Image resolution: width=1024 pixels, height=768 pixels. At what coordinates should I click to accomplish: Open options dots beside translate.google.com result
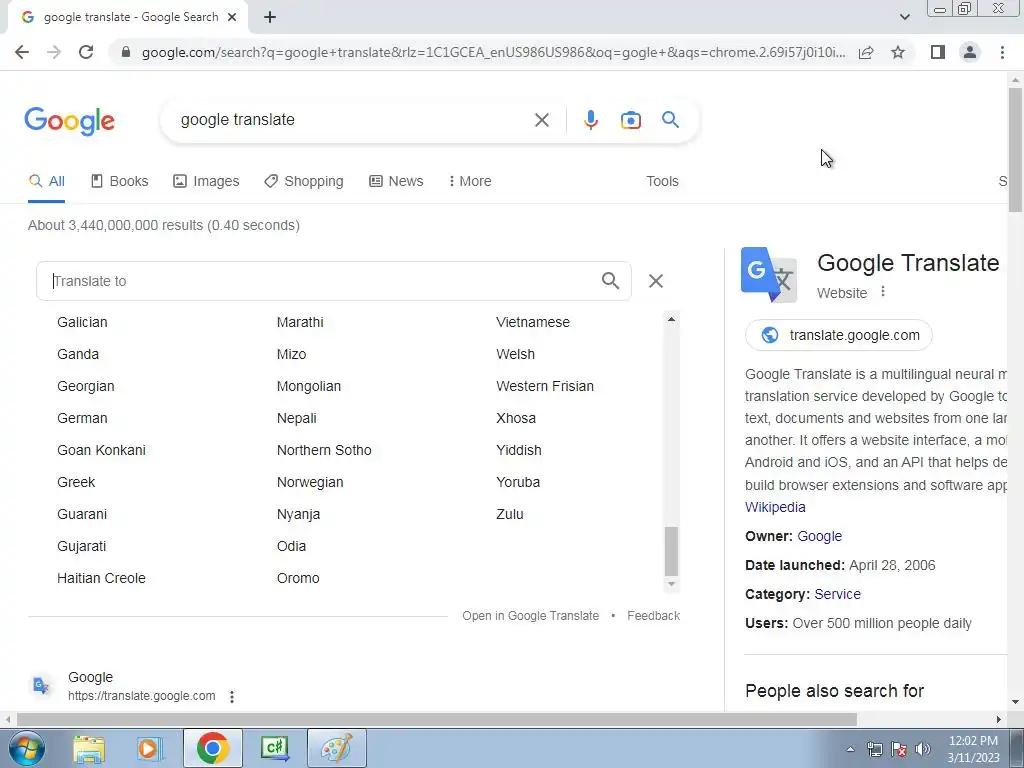click(232, 697)
